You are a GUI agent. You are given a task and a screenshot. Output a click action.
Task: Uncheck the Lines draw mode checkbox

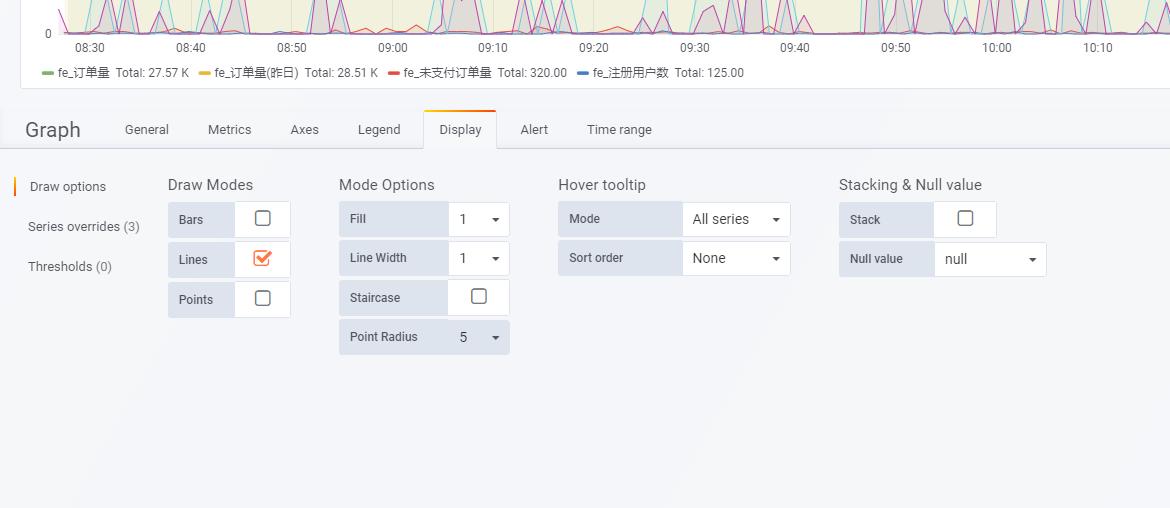click(262, 258)
